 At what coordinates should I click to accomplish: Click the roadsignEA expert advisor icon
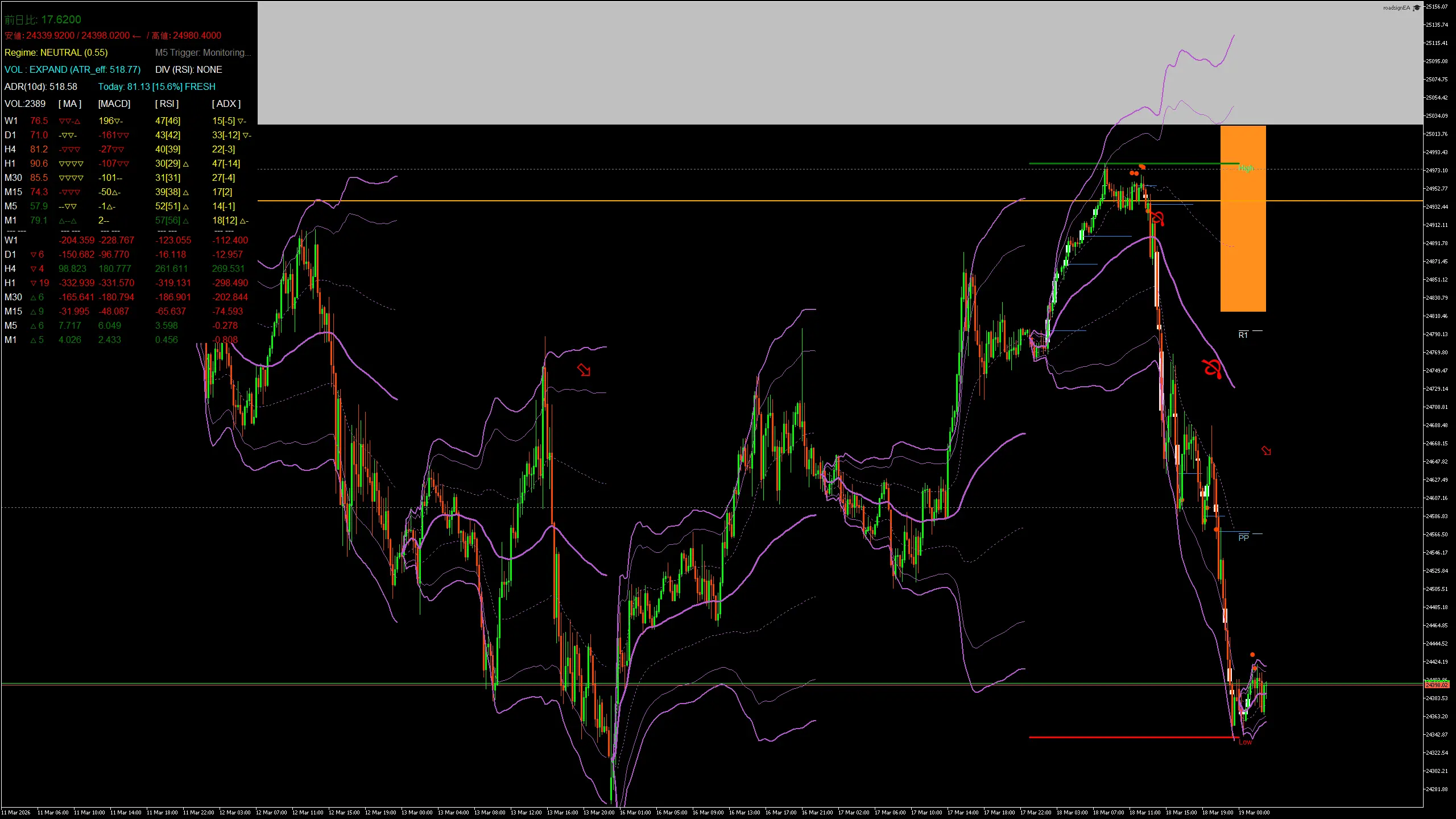1417,8
